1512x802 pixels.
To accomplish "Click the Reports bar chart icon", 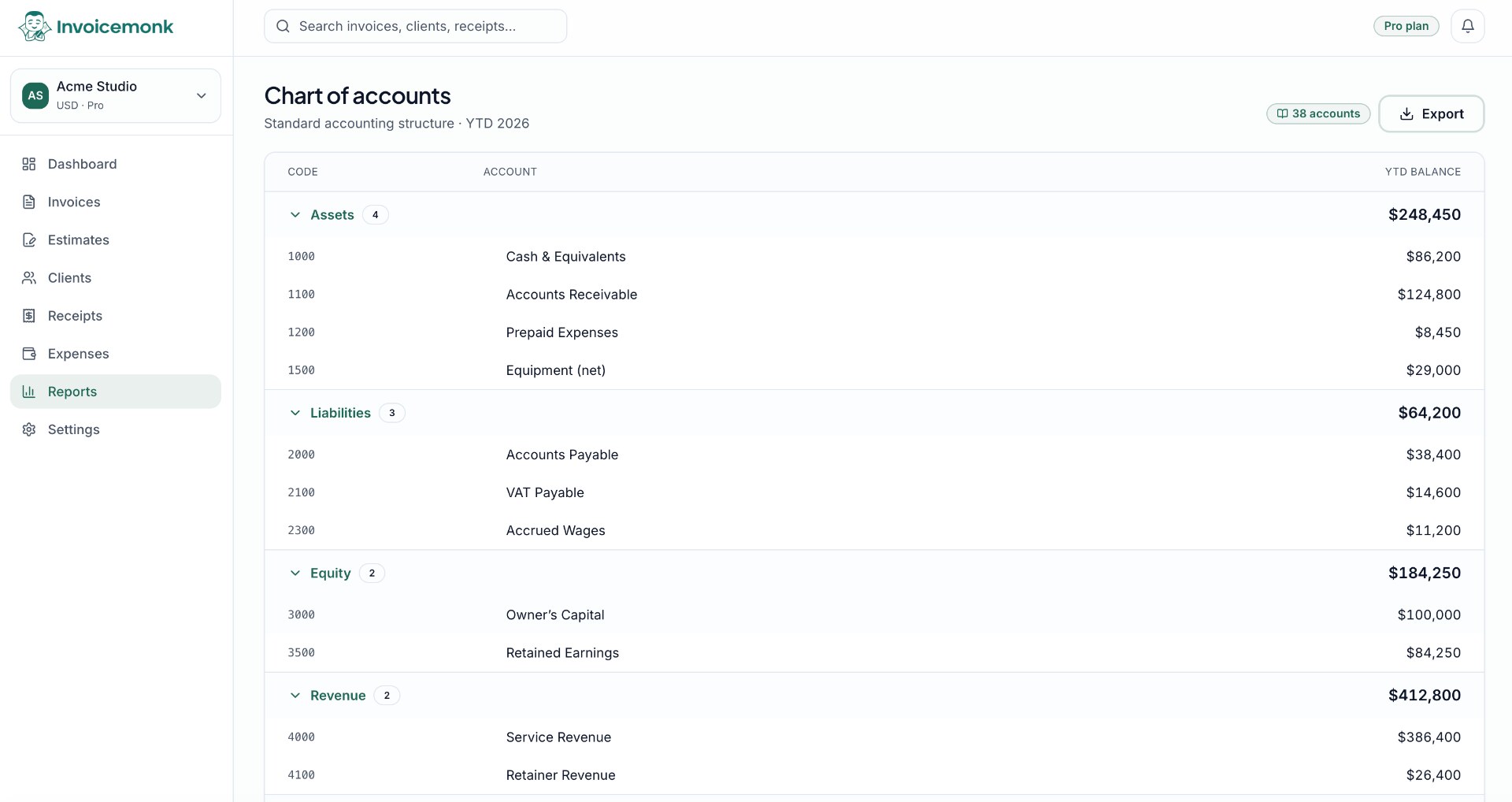I will coord(29,392).
